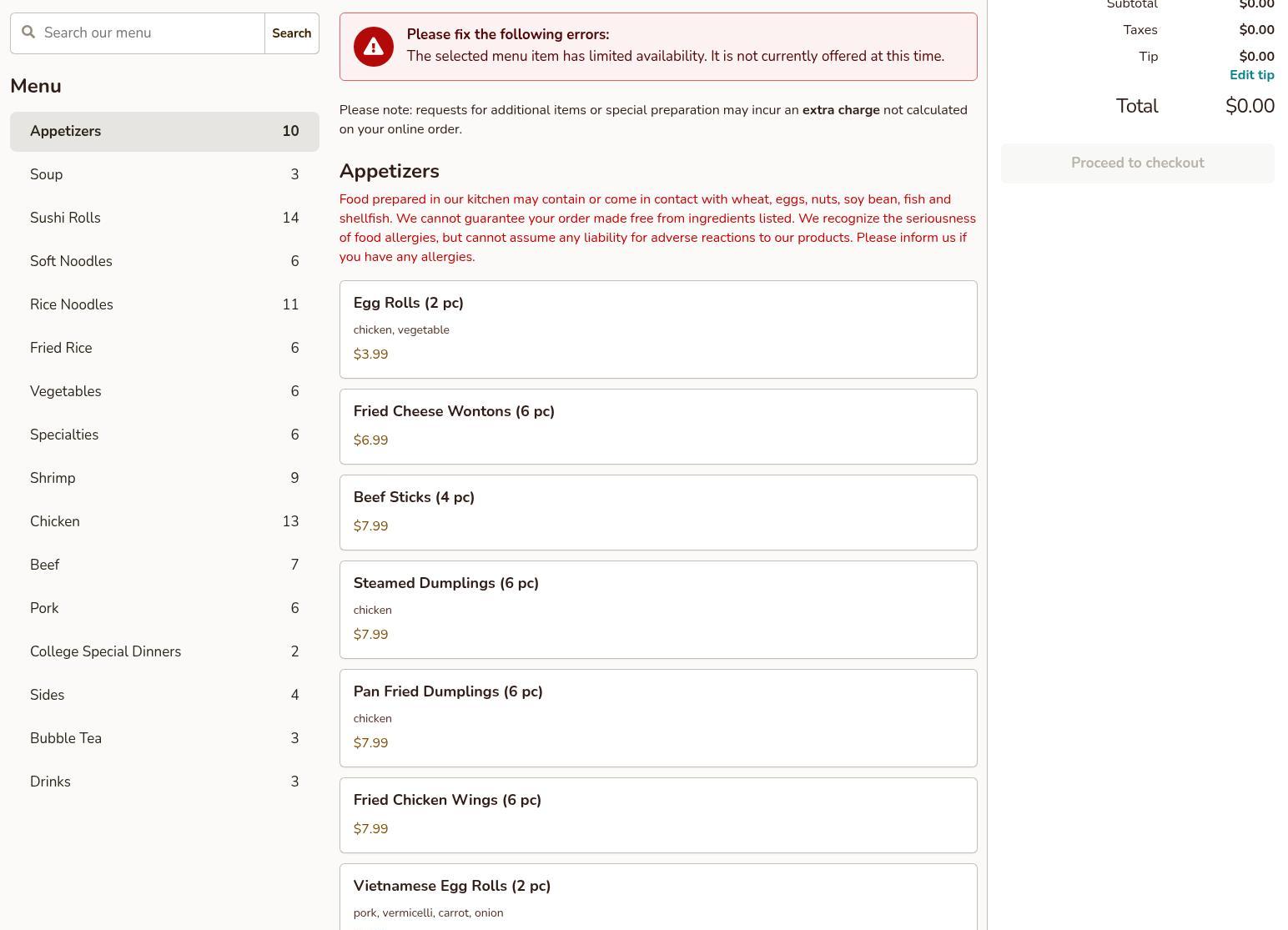The height and width of the screenshot is (930, 1288).
Task: Click Proceed to checkout button
Action: [x=1137, y=163]
